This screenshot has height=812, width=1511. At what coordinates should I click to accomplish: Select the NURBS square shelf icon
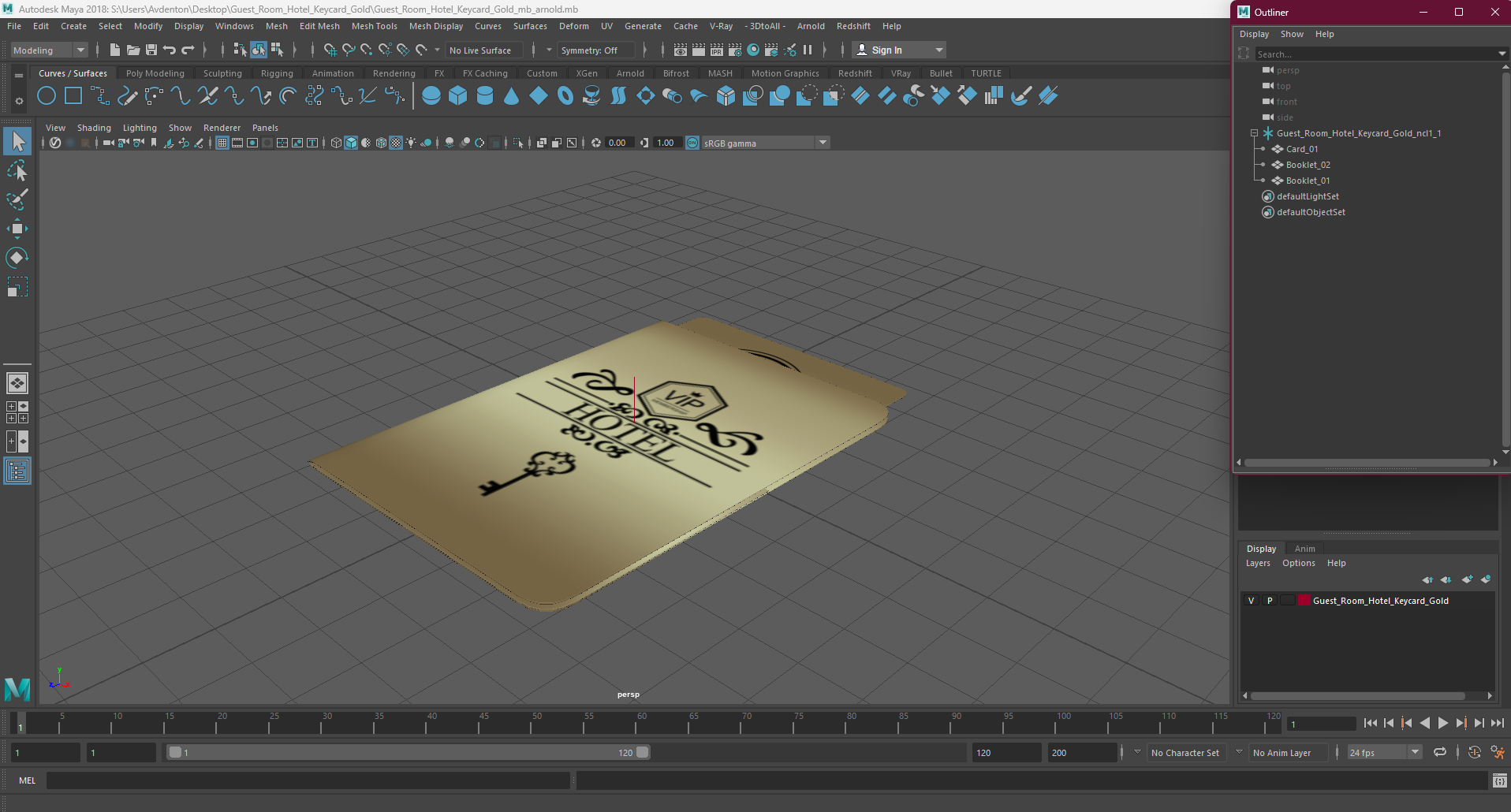73,96
